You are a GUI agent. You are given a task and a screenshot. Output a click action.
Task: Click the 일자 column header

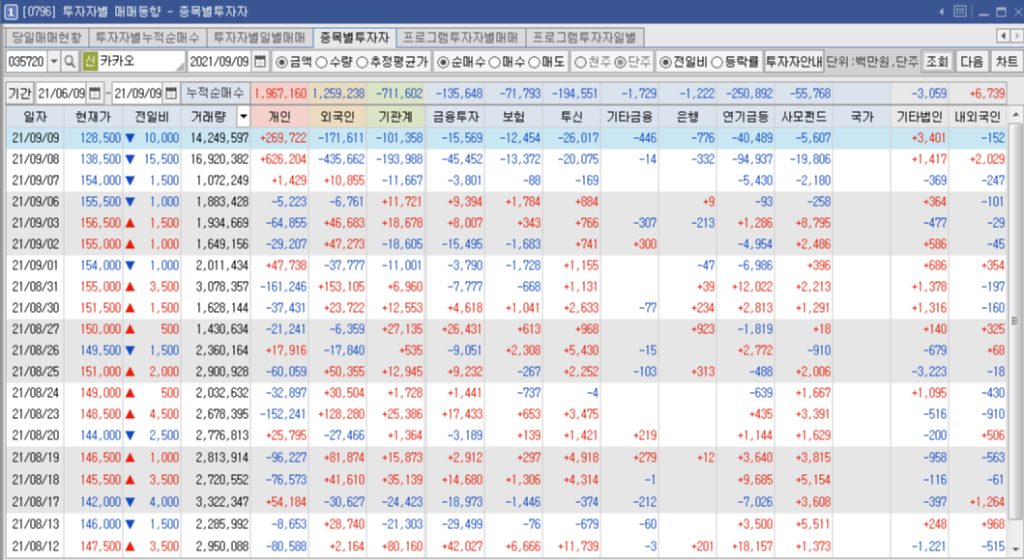[x=35, y=117]
